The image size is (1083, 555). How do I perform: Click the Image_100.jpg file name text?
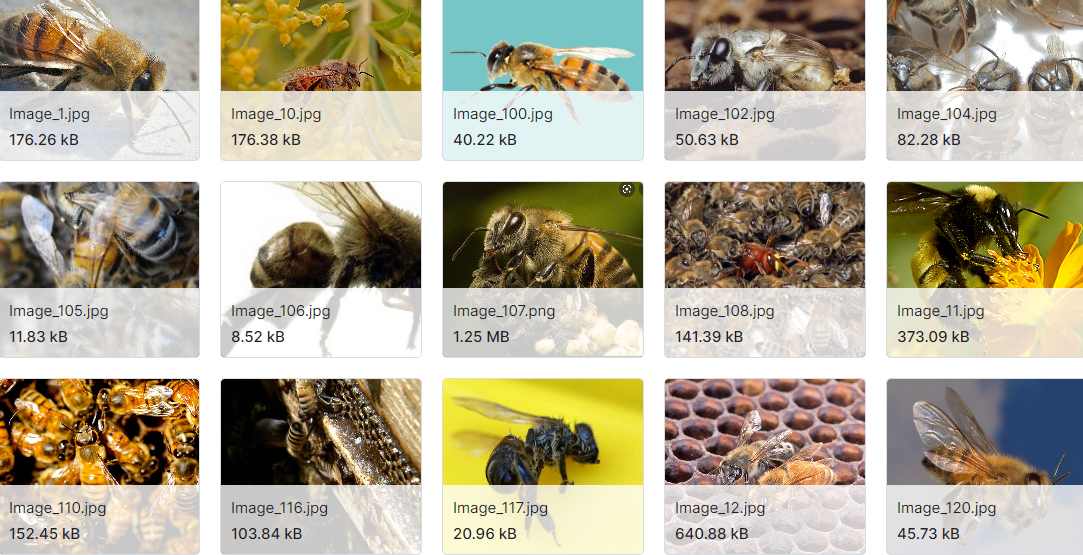coord(503,115)
